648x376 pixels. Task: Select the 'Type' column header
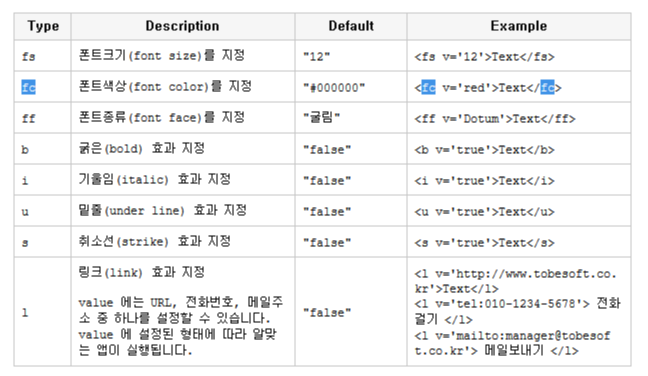[43, 26]
